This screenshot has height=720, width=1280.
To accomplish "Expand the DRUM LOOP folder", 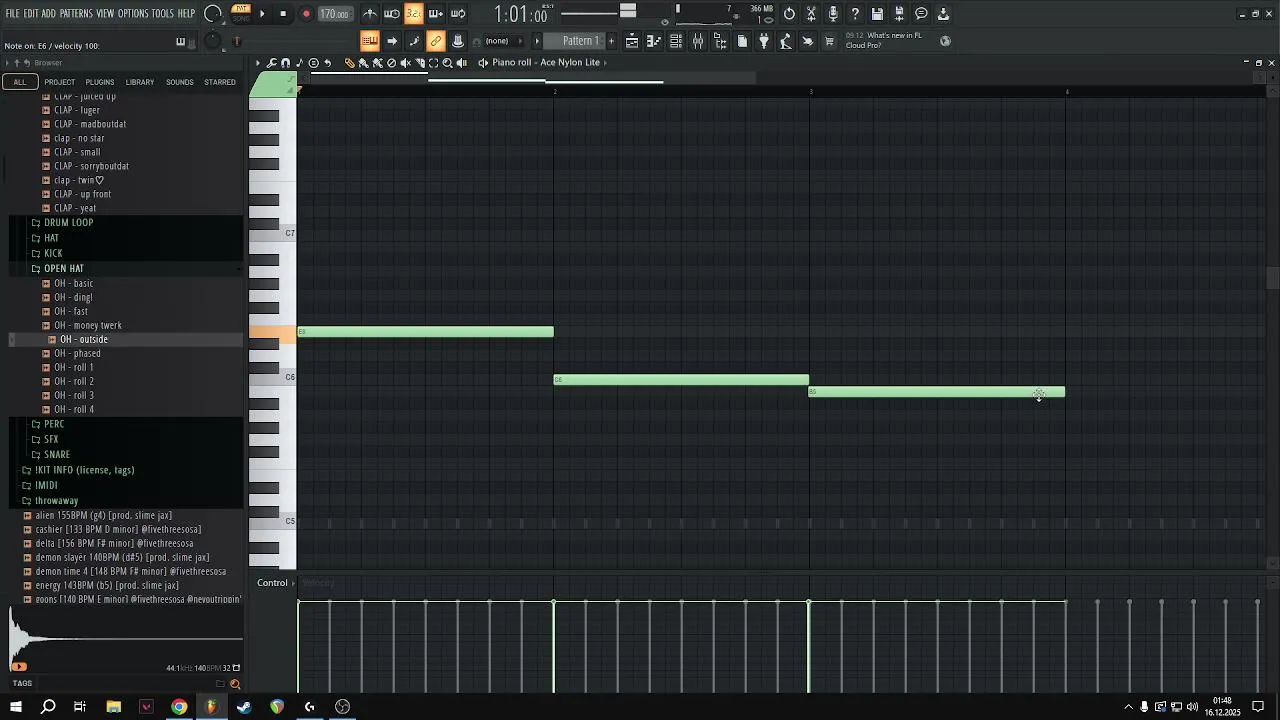I will click(68, 222).
